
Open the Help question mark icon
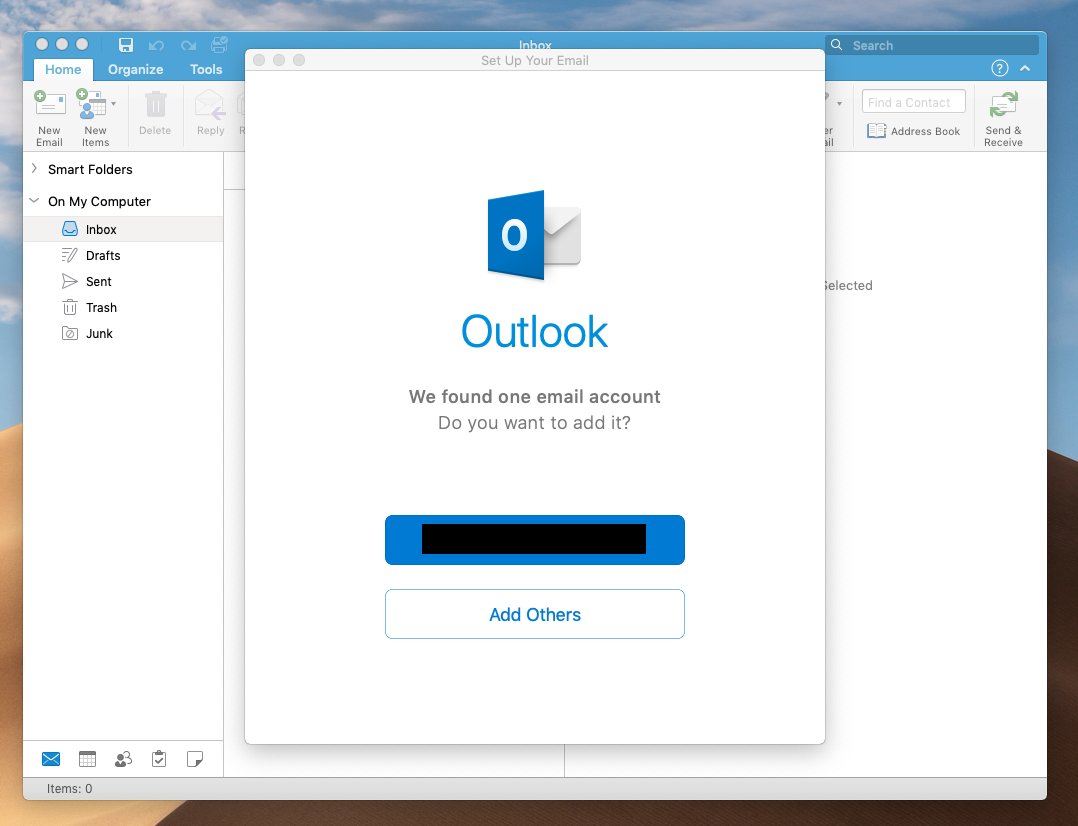1000,68
